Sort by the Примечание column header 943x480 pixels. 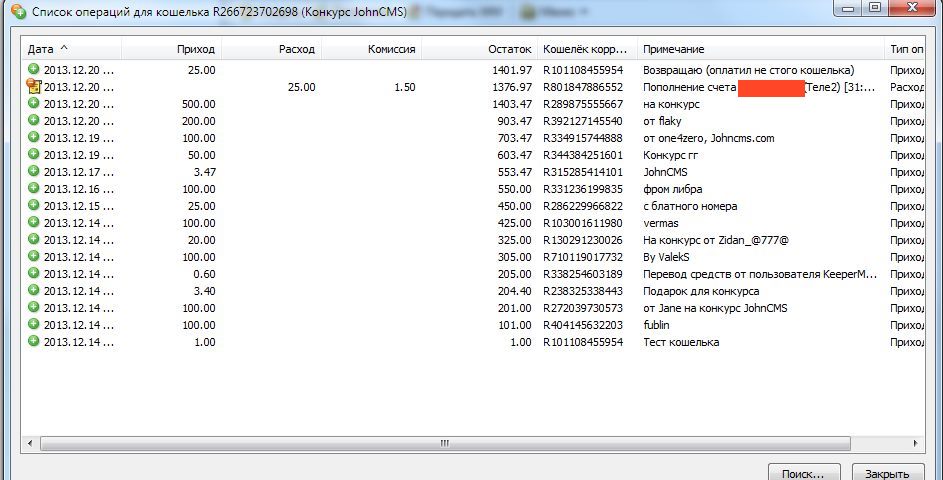pyautogui.click(x=761, y=49)
